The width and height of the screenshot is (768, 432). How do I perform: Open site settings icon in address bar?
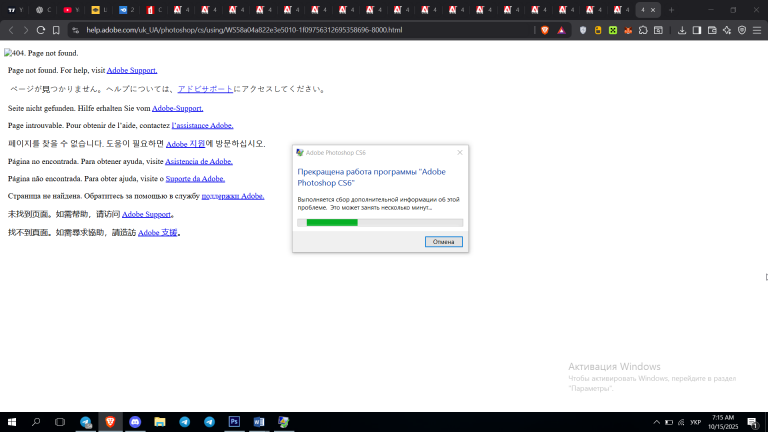click(75, 30)
